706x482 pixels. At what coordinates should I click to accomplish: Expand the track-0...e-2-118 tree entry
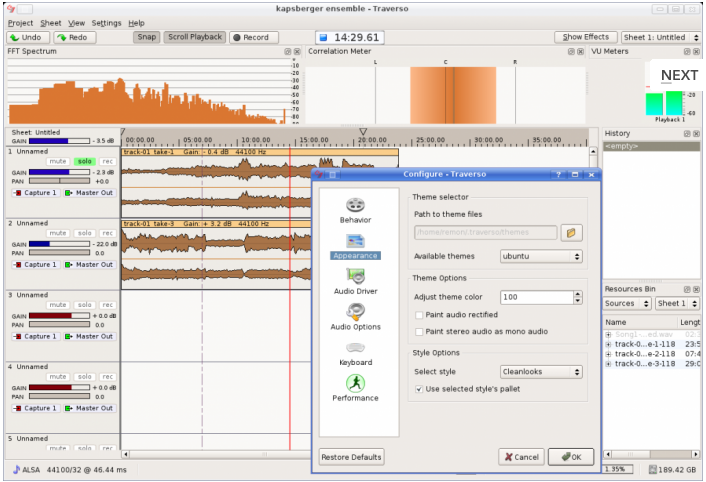click(x=608, y=354)
